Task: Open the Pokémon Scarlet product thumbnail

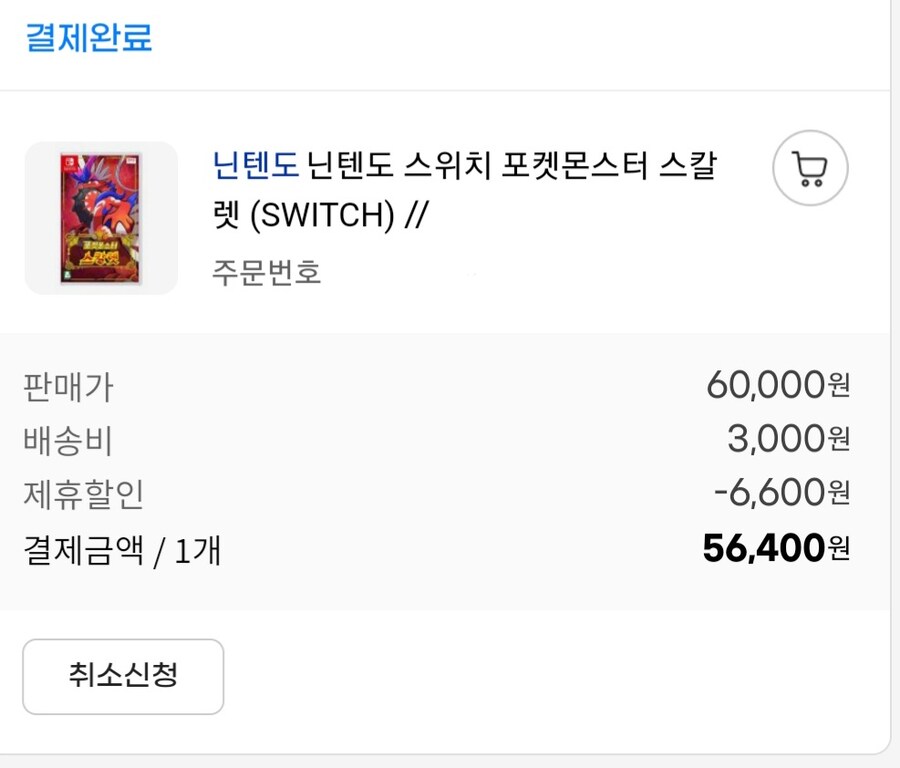Action: click(x=101, y=218)
